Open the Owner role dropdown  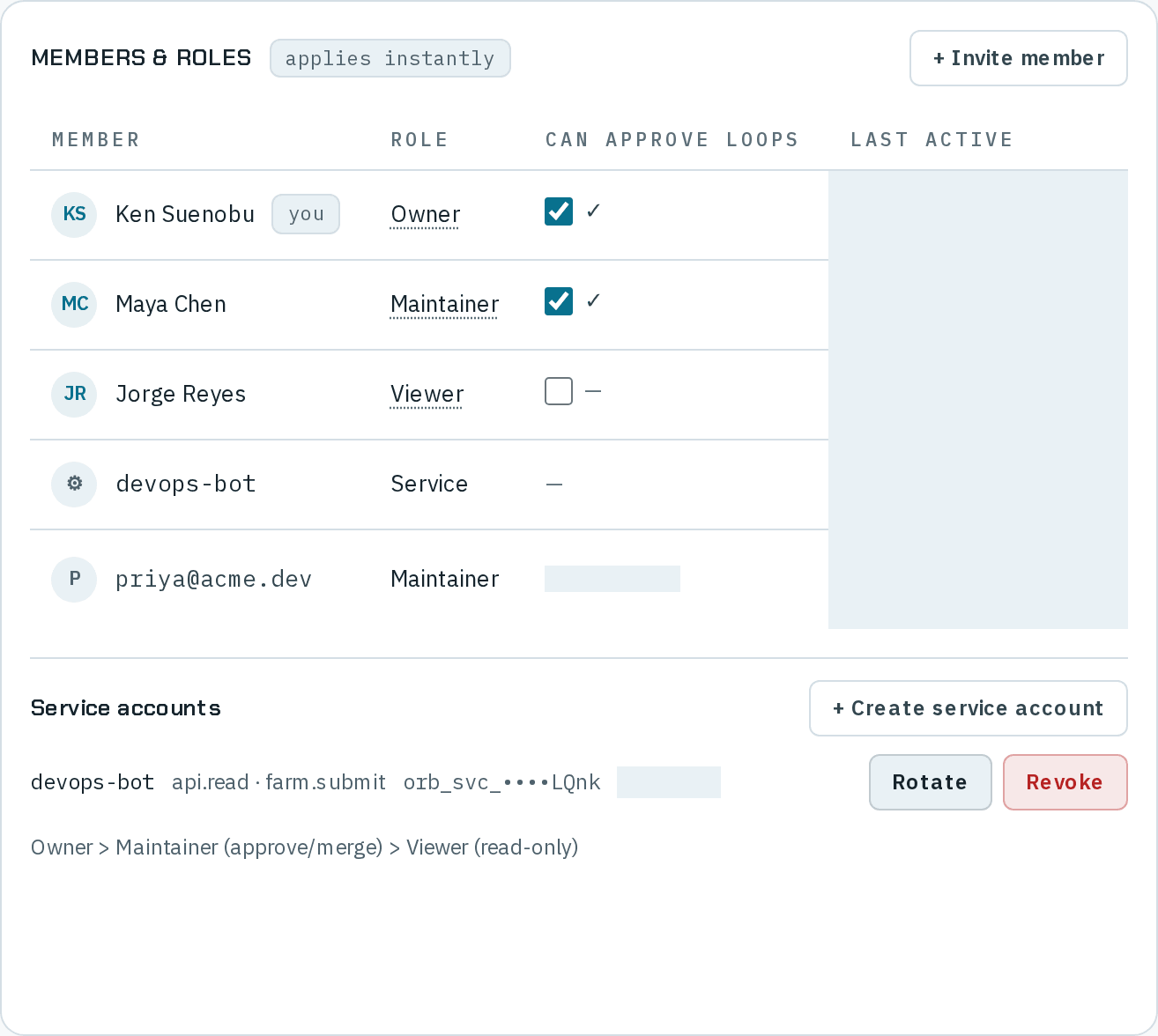click(426, 215)
